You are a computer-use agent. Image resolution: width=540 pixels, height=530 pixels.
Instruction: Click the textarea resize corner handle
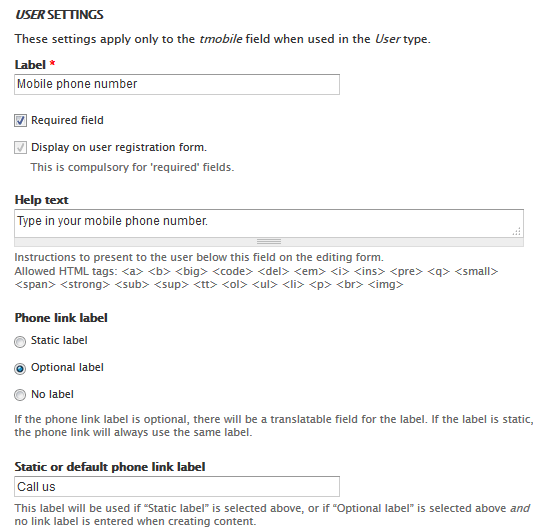point(517,231)
